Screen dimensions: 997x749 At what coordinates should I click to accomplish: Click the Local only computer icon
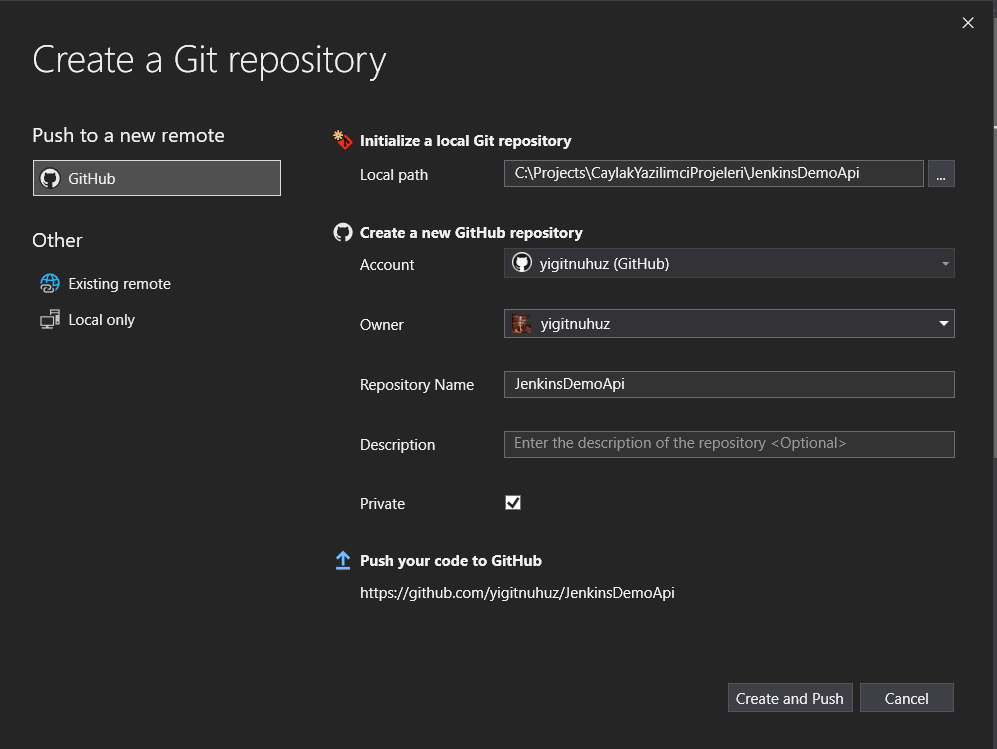pos(50,319)
